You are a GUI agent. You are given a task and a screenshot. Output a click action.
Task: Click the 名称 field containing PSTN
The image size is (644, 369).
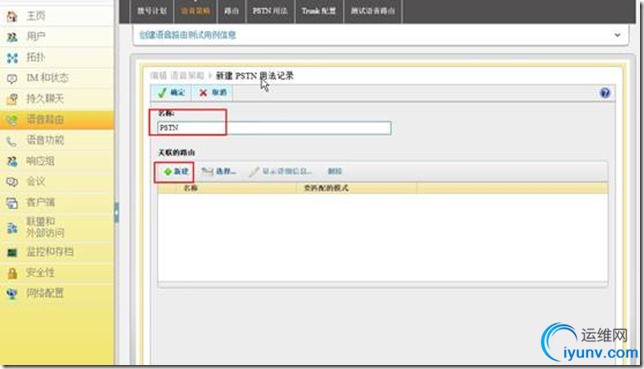pos(274,128)
